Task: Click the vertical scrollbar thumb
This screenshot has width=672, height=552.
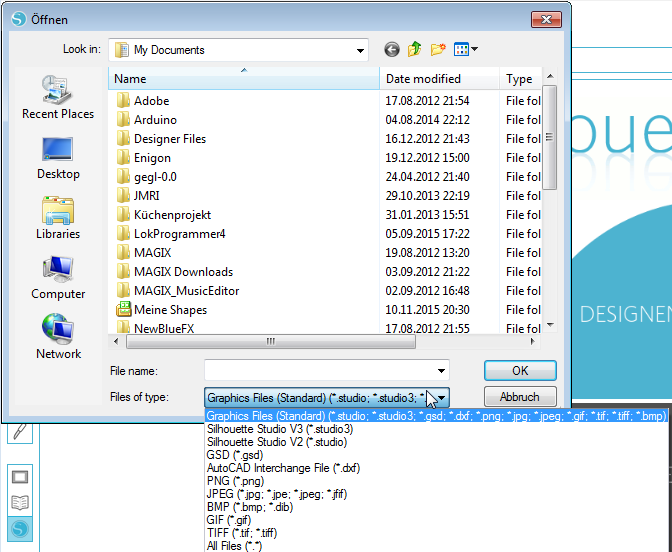Action: click(549, 137)
